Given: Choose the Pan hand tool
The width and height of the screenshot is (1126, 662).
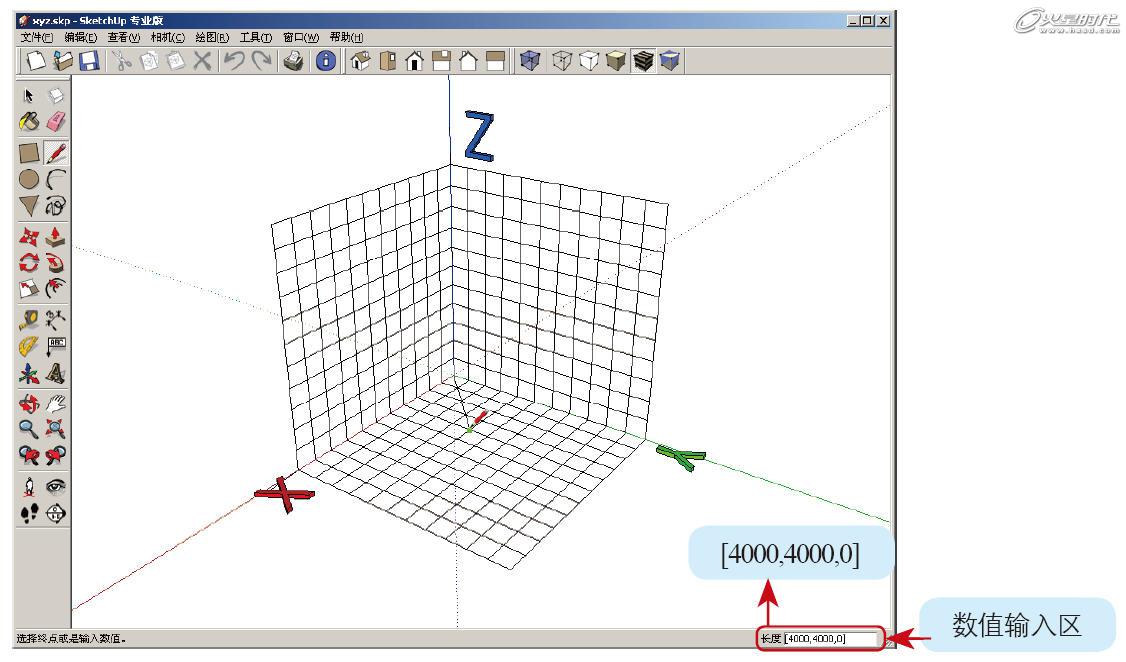Looking at the screenshot, I should pos(56,403).
